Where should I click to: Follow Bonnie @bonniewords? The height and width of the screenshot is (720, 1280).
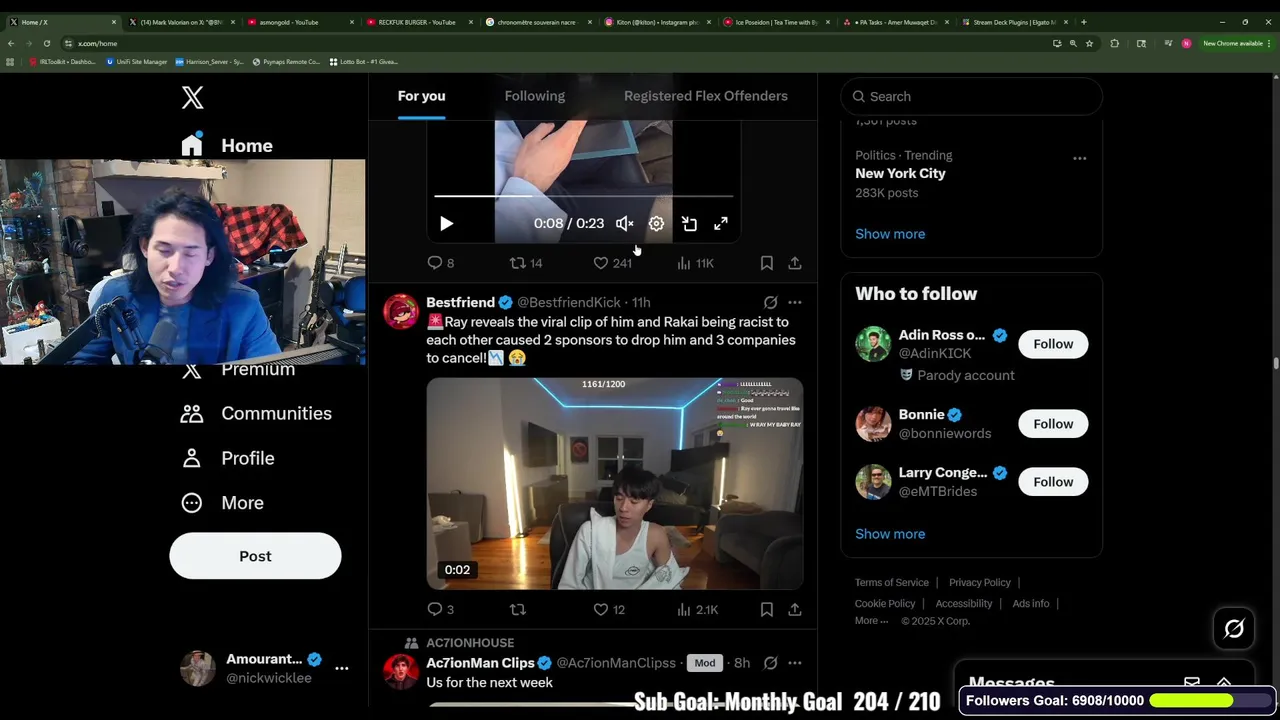click(1053, 424)
